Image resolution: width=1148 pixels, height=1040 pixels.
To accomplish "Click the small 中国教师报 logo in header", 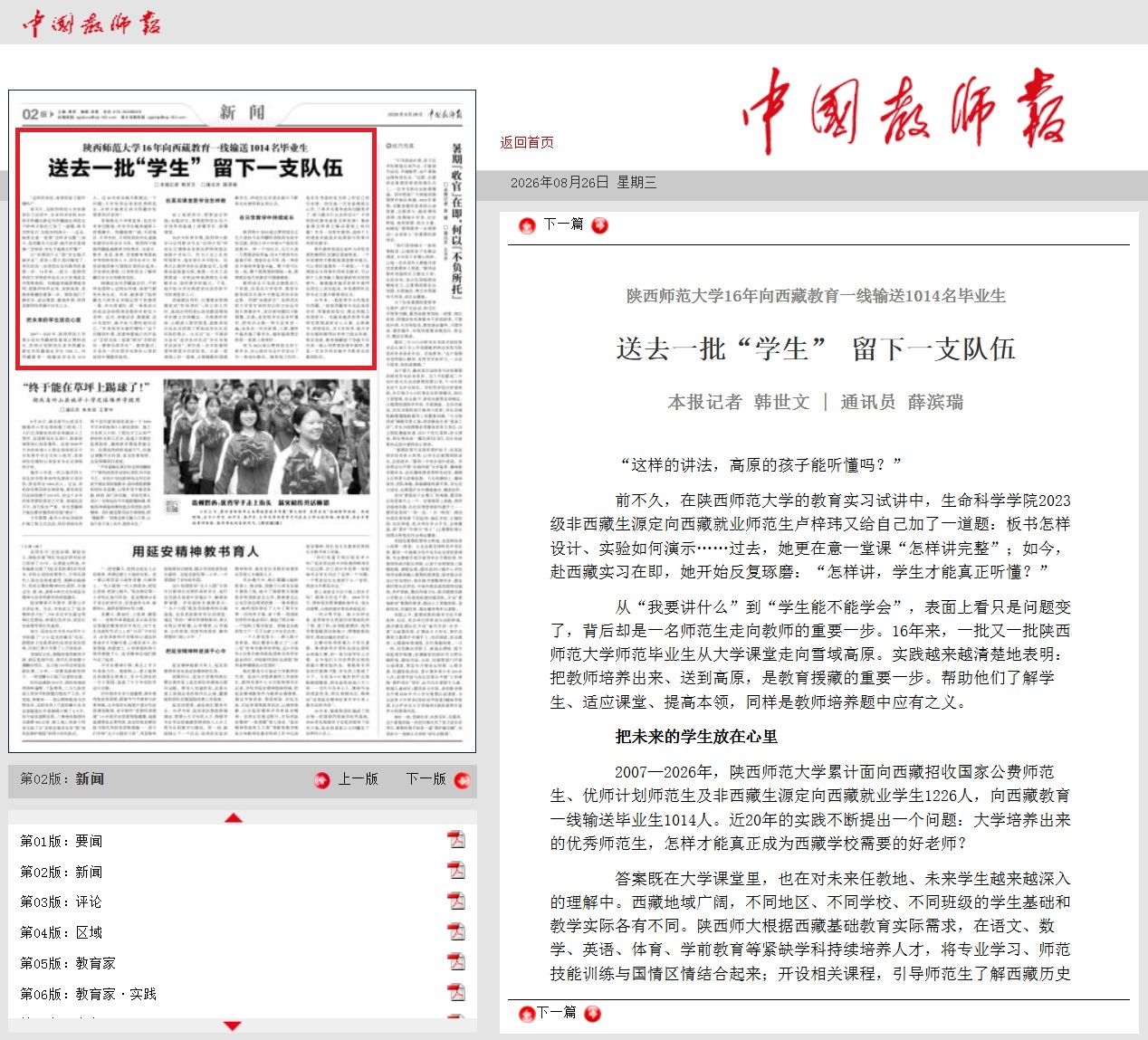I will pos(91,23).
